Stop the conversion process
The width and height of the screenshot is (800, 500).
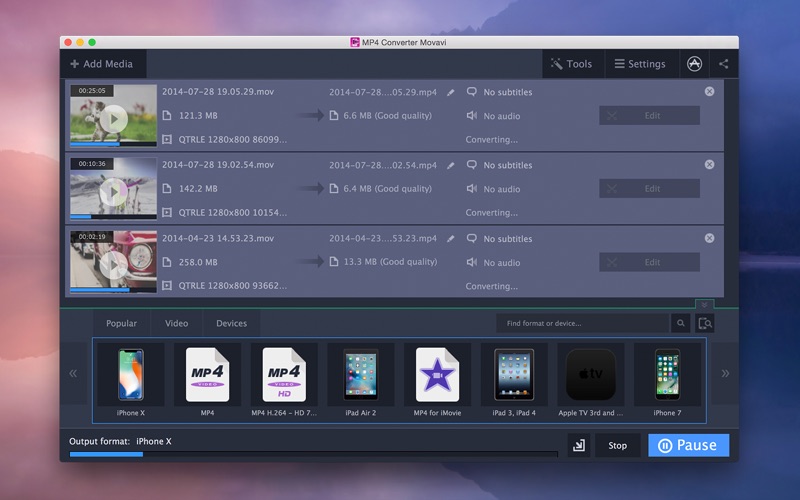(x=618, y=445)
